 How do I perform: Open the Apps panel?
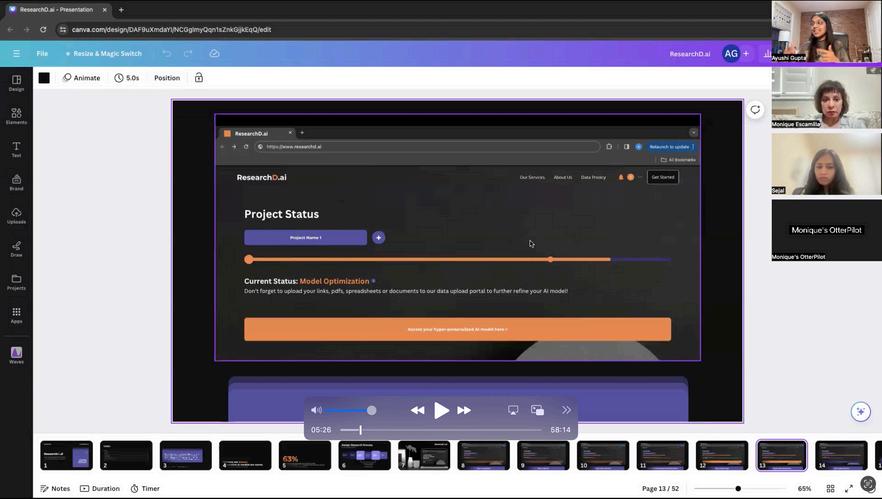tap(16, 315)
